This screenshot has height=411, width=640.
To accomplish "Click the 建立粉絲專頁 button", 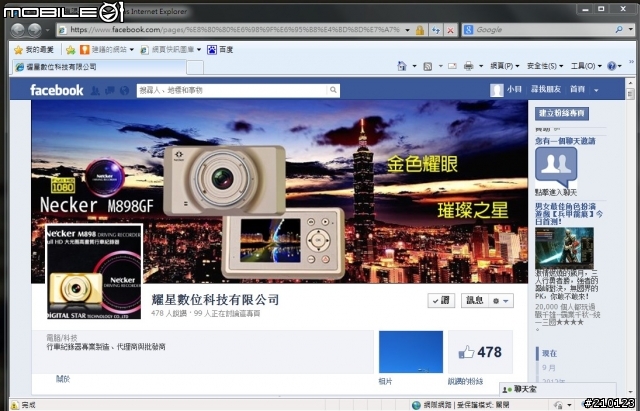I will click(x=562, y=113).
